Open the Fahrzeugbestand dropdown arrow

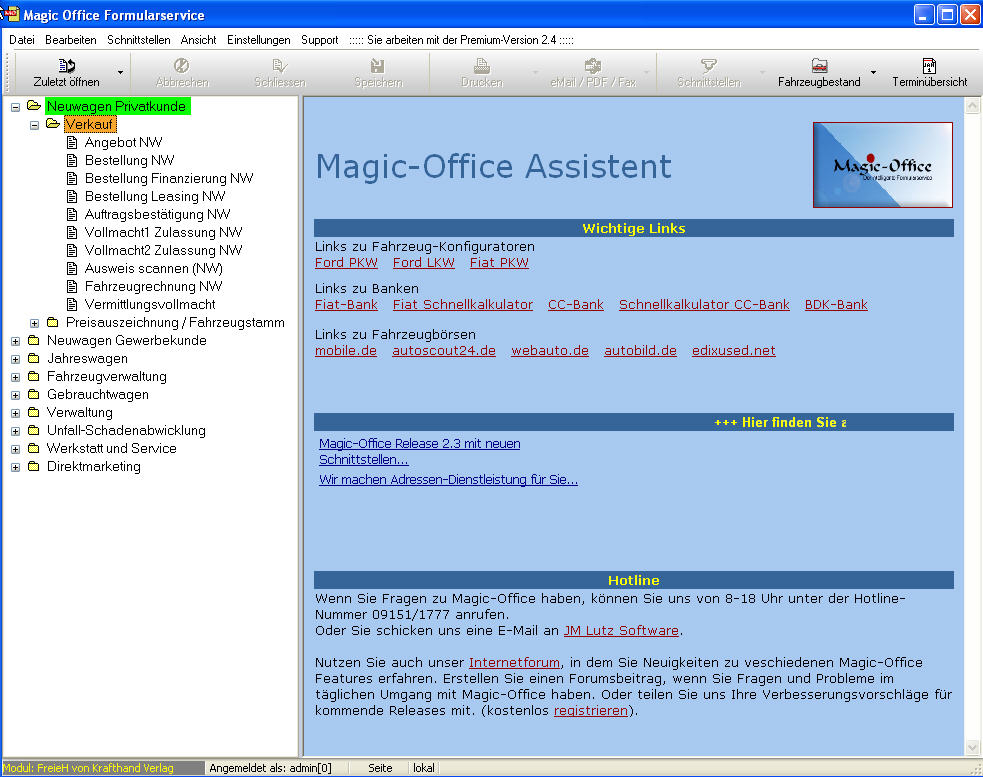[873, 73]
